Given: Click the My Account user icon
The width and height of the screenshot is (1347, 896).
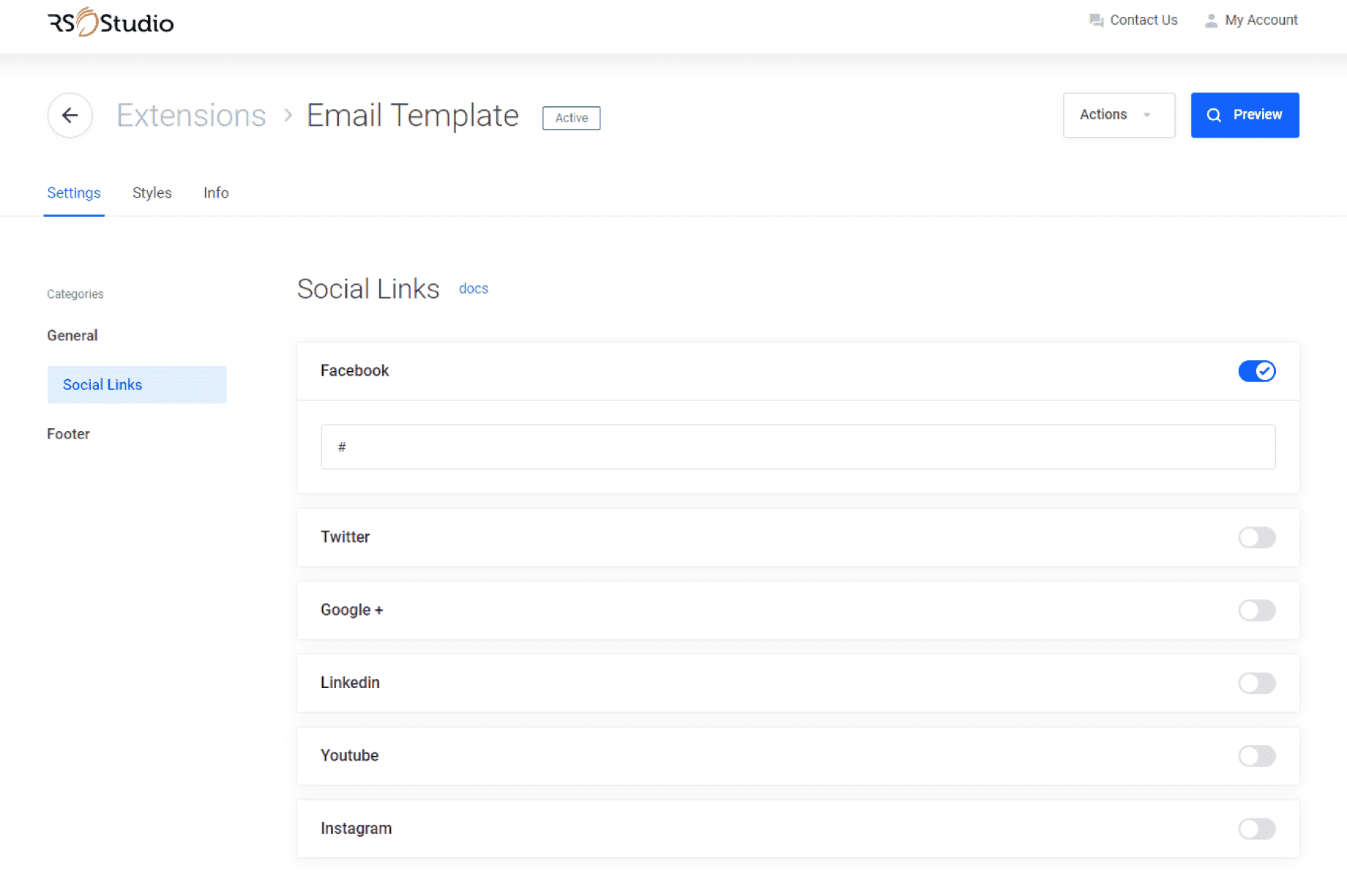Looking at the screenshot, I should coord(1211,20).
